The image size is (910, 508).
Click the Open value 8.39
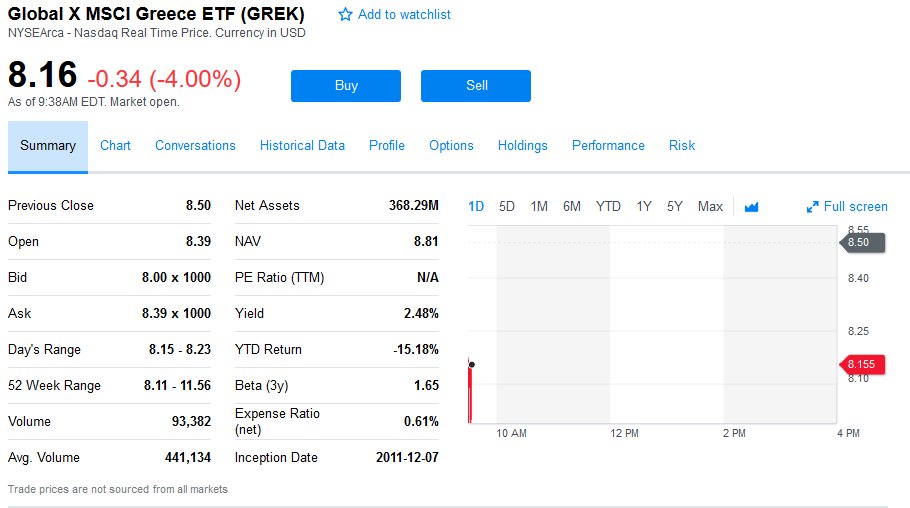(198, 242)
